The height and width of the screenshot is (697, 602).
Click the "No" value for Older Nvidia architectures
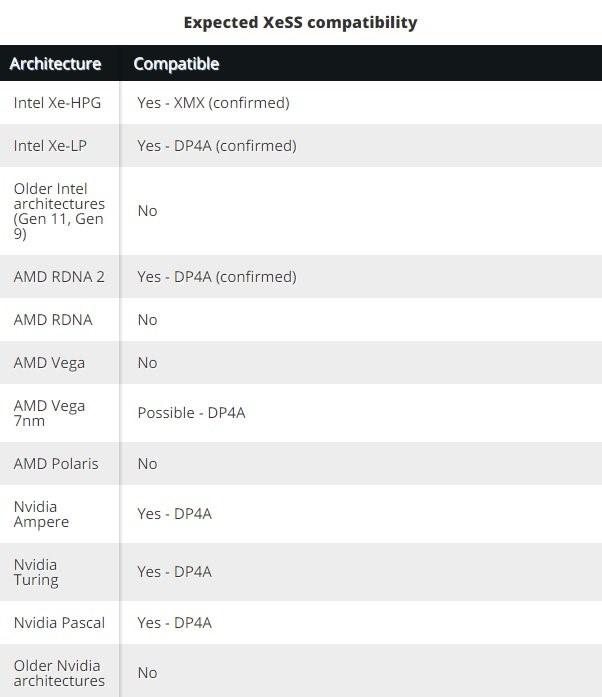tap(147, 673)
